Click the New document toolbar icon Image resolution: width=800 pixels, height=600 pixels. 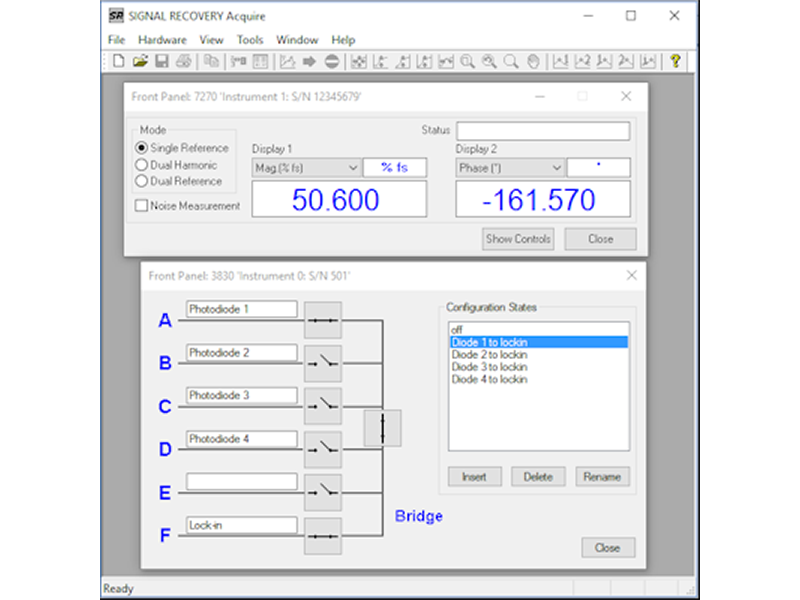pyautogui.click(x=118, y=62)
